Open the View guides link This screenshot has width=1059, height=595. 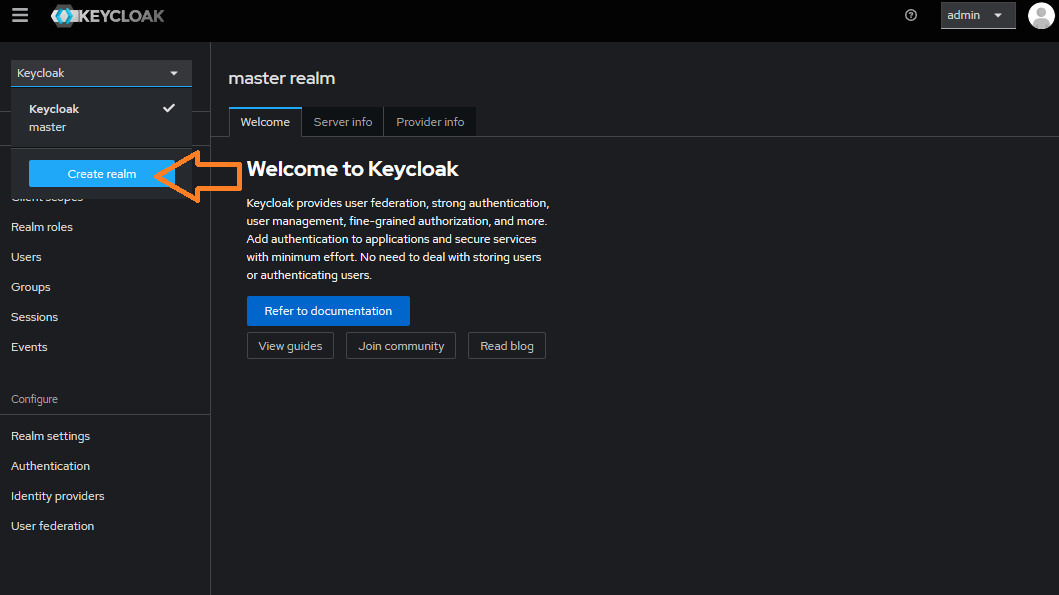[x=290, y=346]
